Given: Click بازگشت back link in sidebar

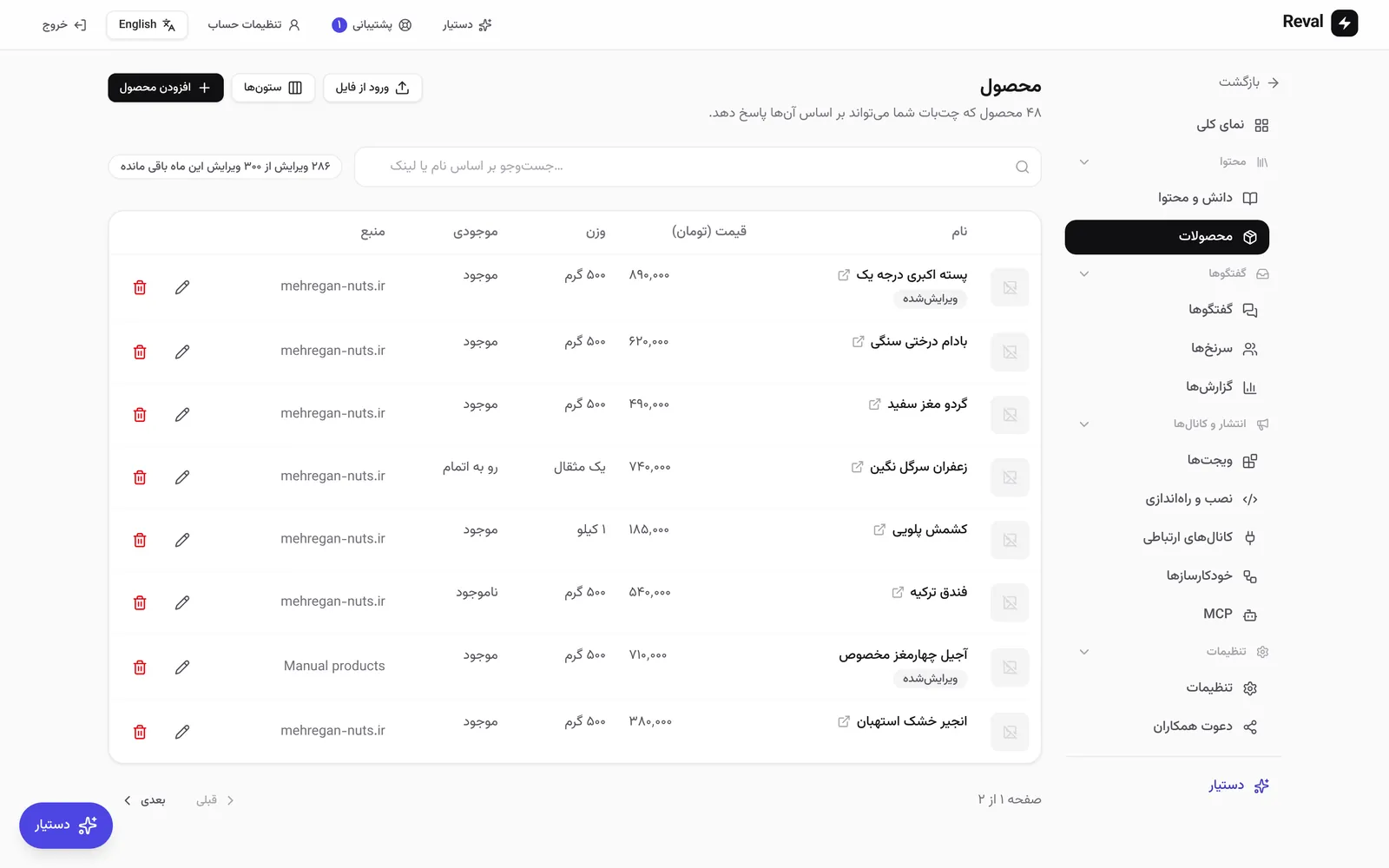Looking at the screenshot, I should point(1248,82).
